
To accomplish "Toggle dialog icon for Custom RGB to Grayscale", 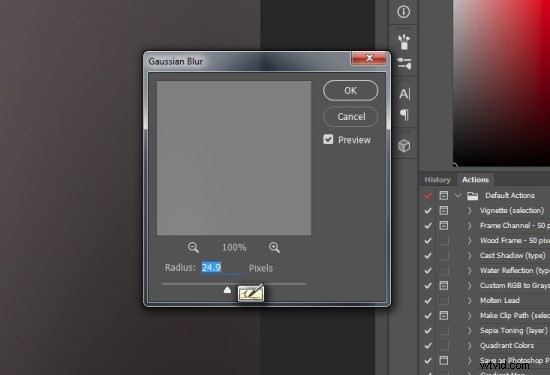I will [444, 285].
